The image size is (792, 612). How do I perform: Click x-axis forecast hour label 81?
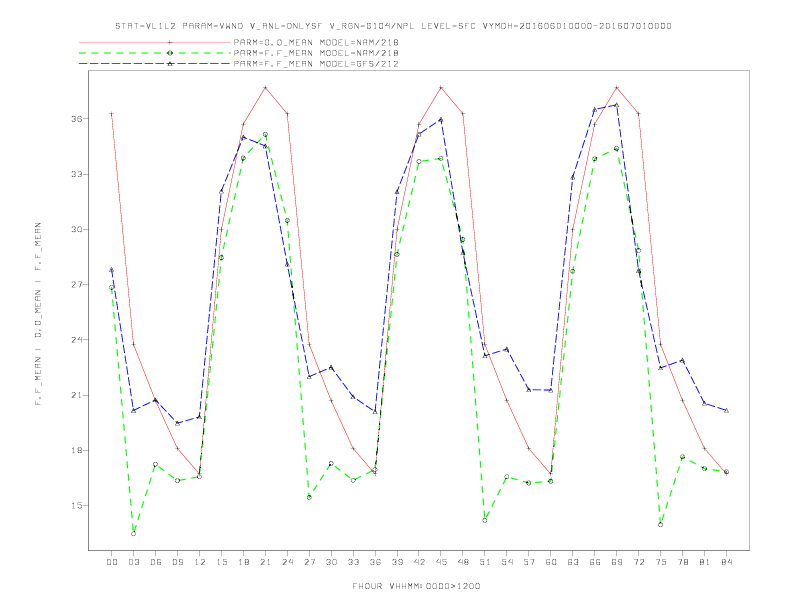[705, 562]
